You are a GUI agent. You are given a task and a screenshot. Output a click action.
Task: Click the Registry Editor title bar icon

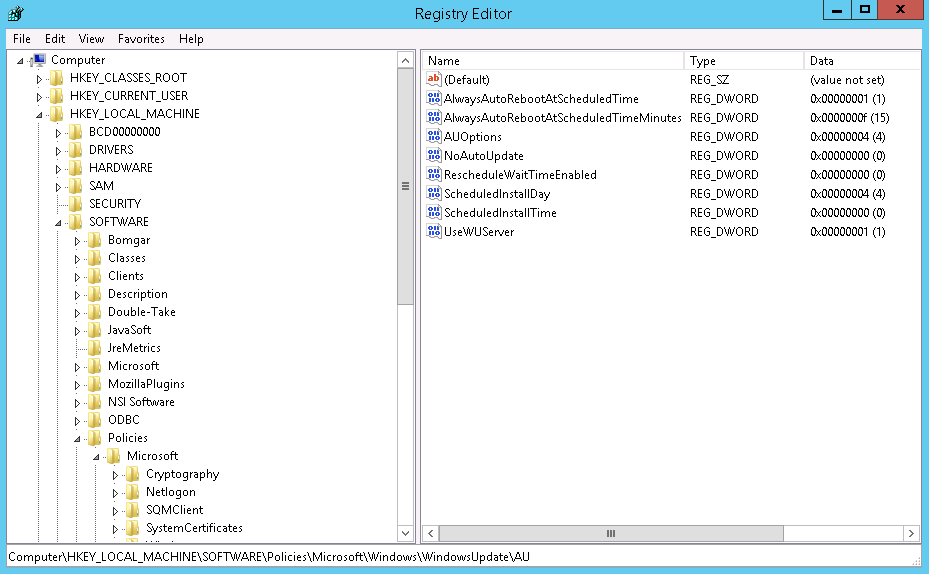(x=16, y=13)
